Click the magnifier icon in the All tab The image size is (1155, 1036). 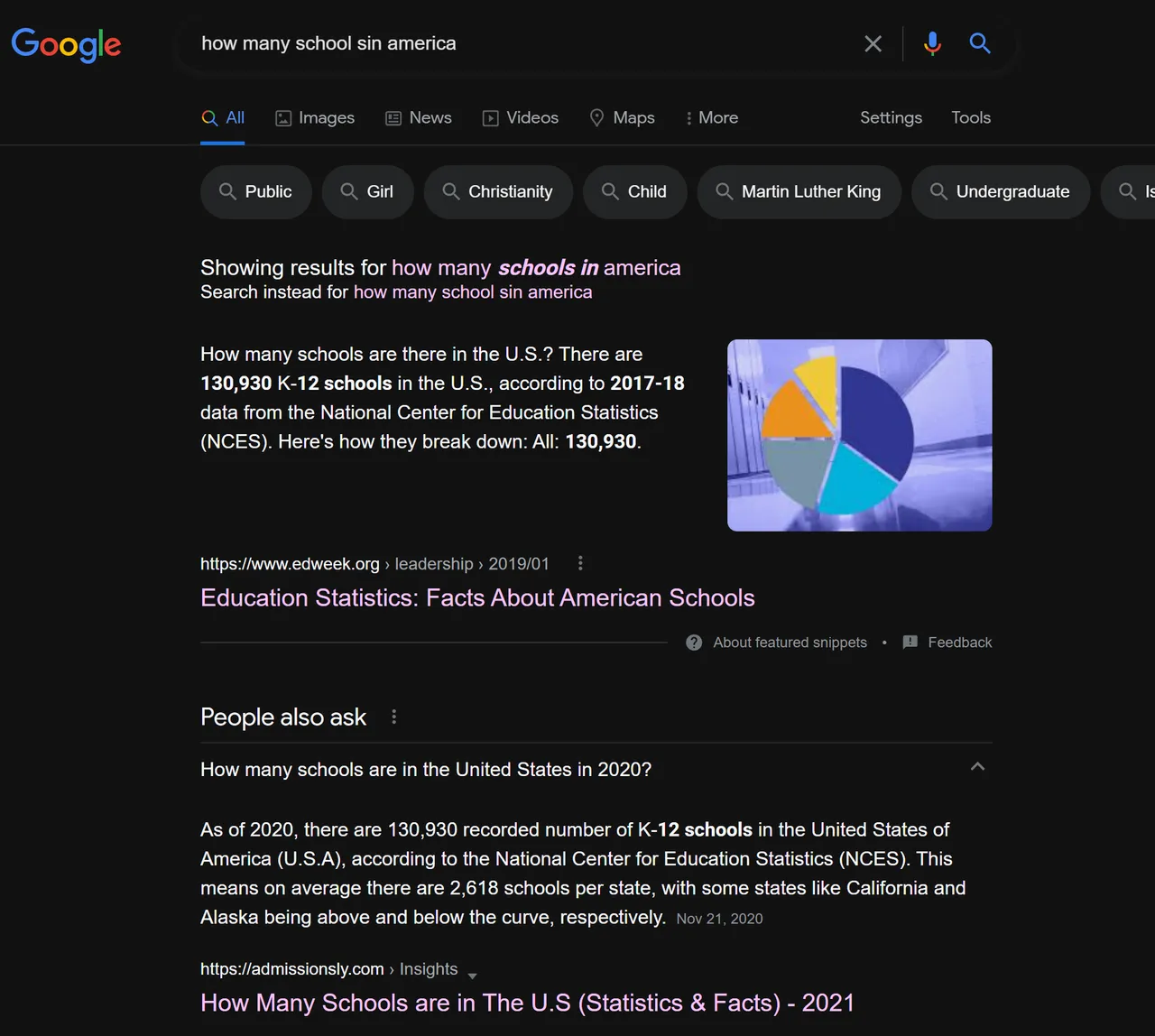(209, 118)
